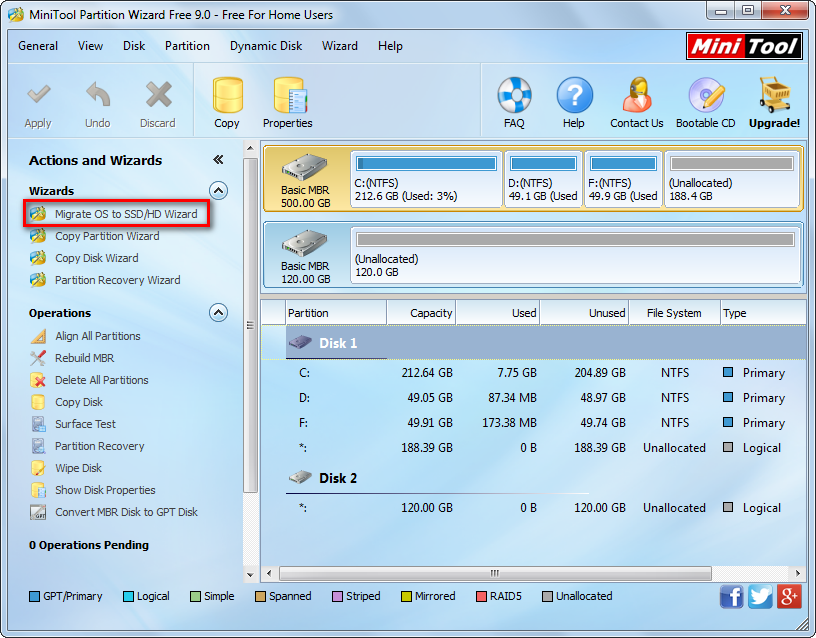Select the 188.39 GB unallocated row
The image size is (816, 638).
click(533, 448)
